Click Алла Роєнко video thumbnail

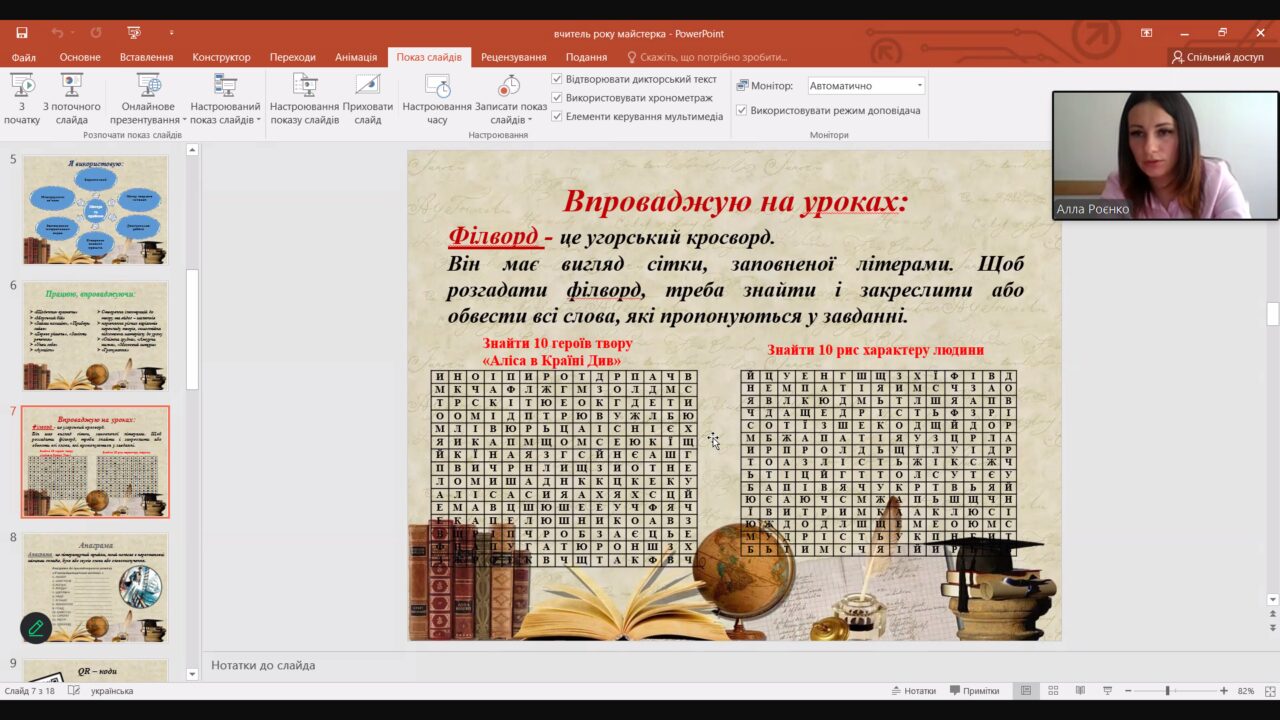(1165, 155)
